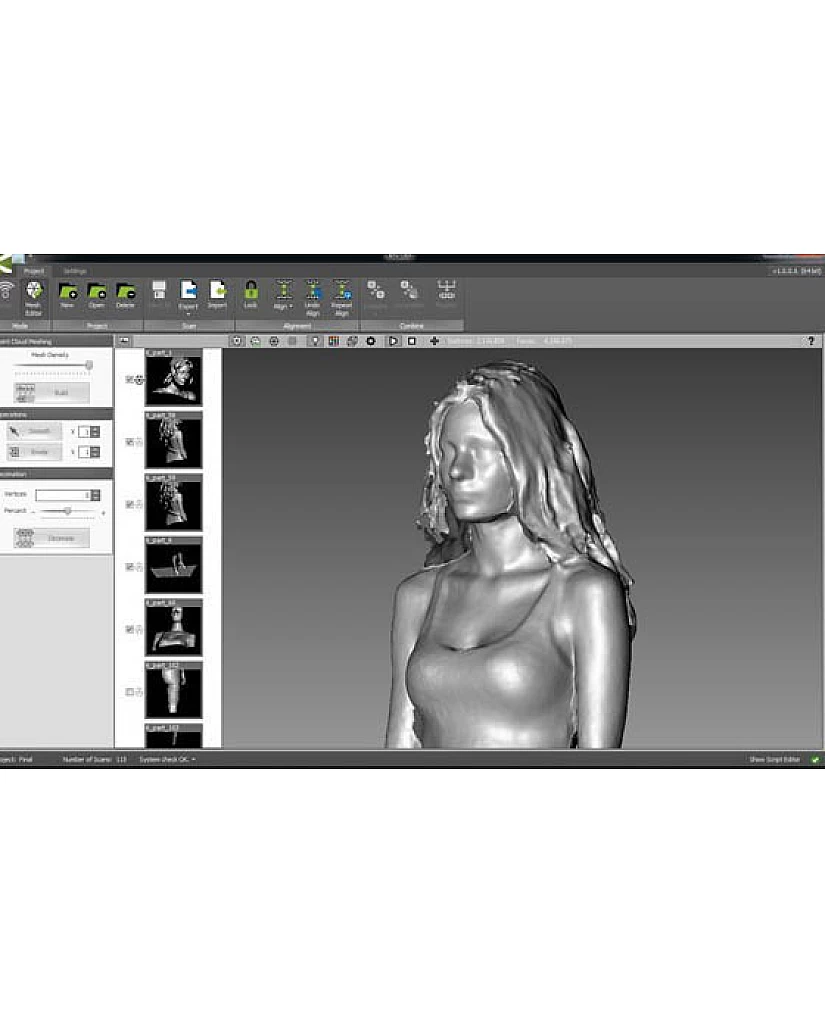Click the Open project folder icon
This screenshot has height=1024, width=825.
pyautogui.click(x=97, y=293)
